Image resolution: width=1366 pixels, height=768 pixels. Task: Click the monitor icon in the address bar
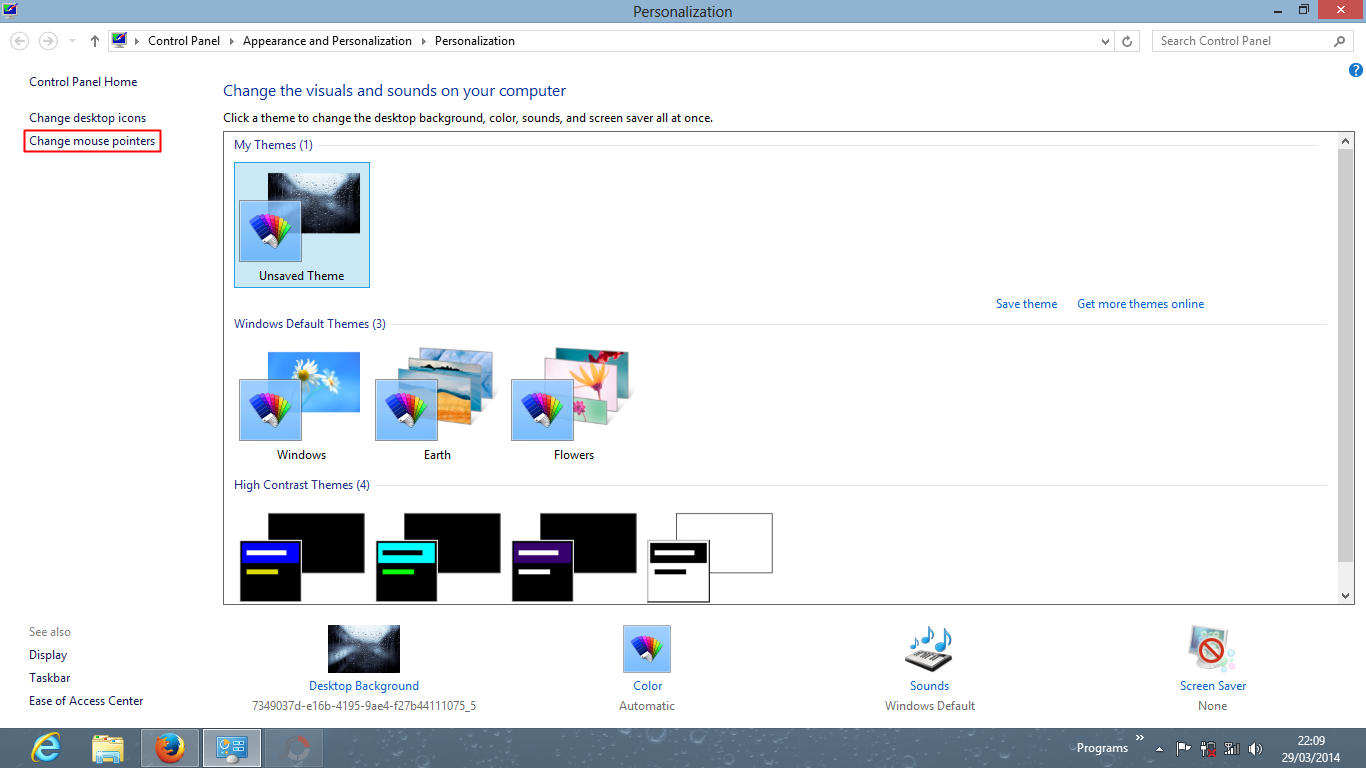pos(120,41)
